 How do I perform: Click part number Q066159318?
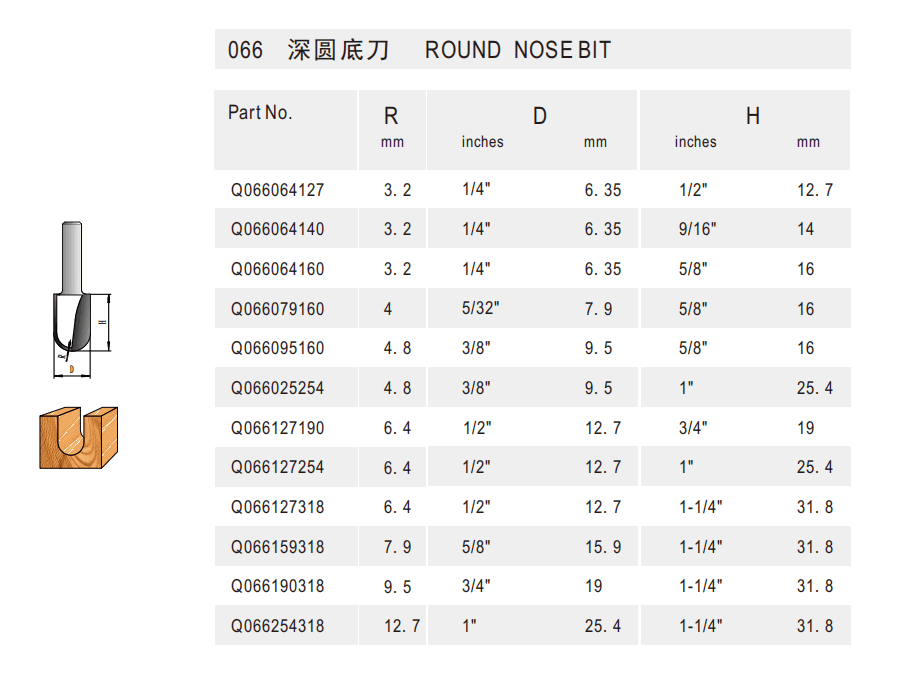point(277,547)
